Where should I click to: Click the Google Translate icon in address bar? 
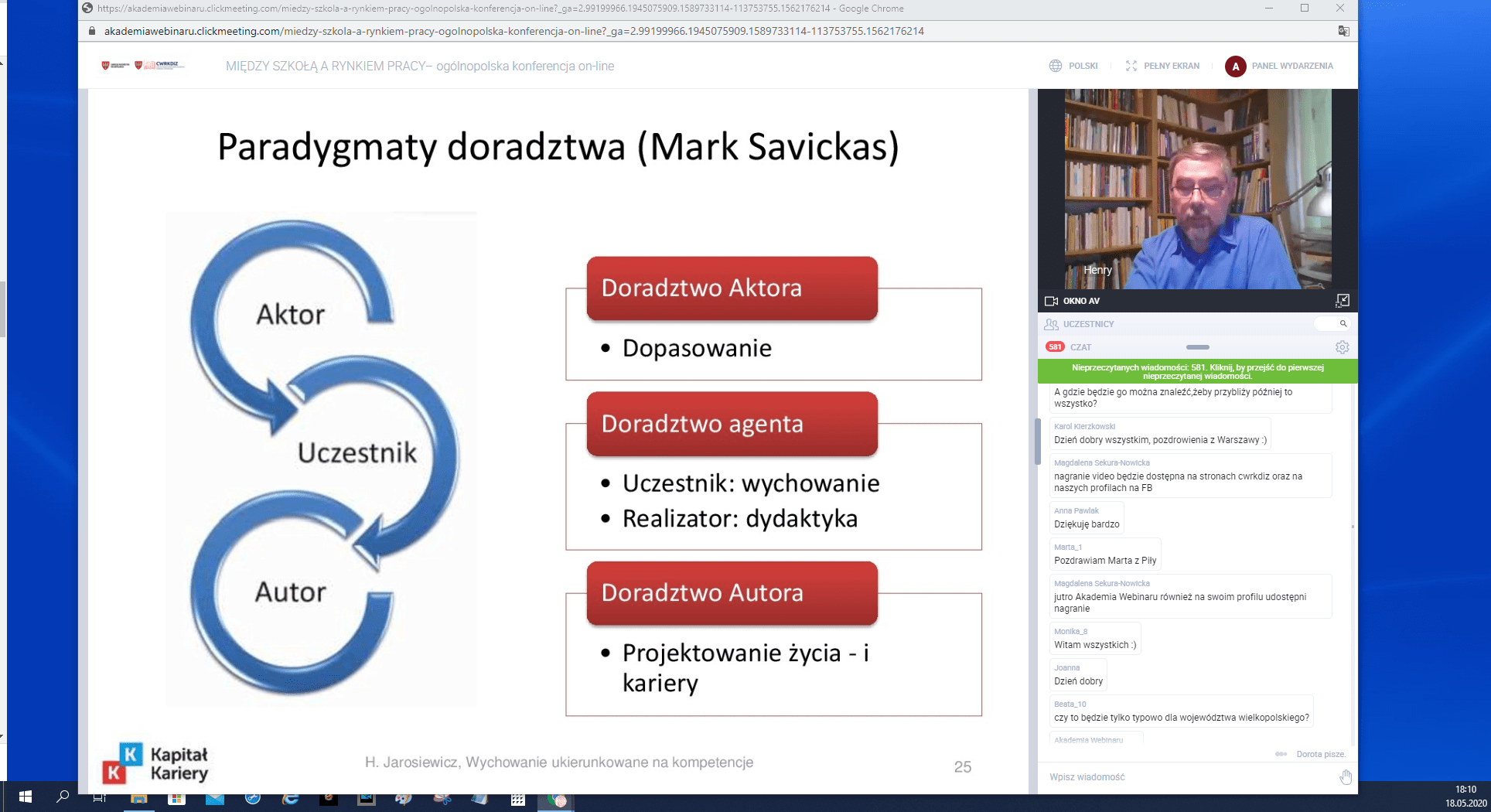point(1343,31)
